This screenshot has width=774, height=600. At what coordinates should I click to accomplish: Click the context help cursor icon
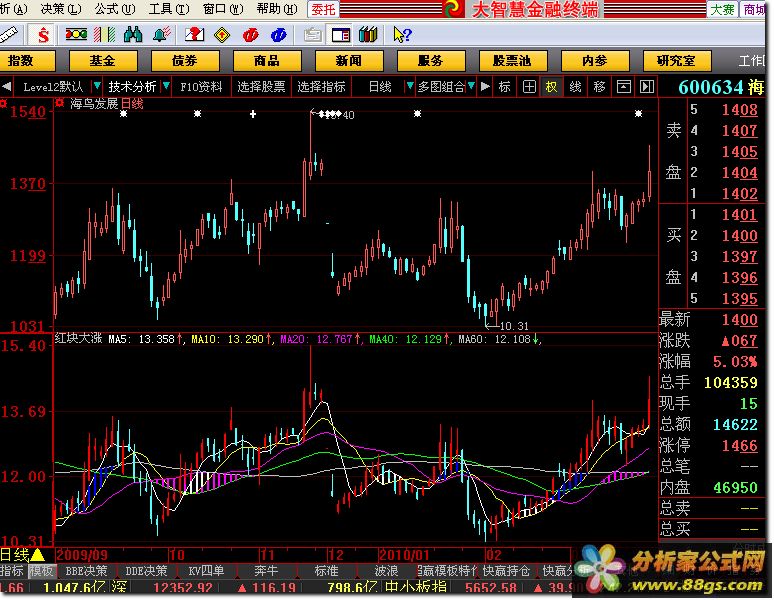(x=402, y=35)
